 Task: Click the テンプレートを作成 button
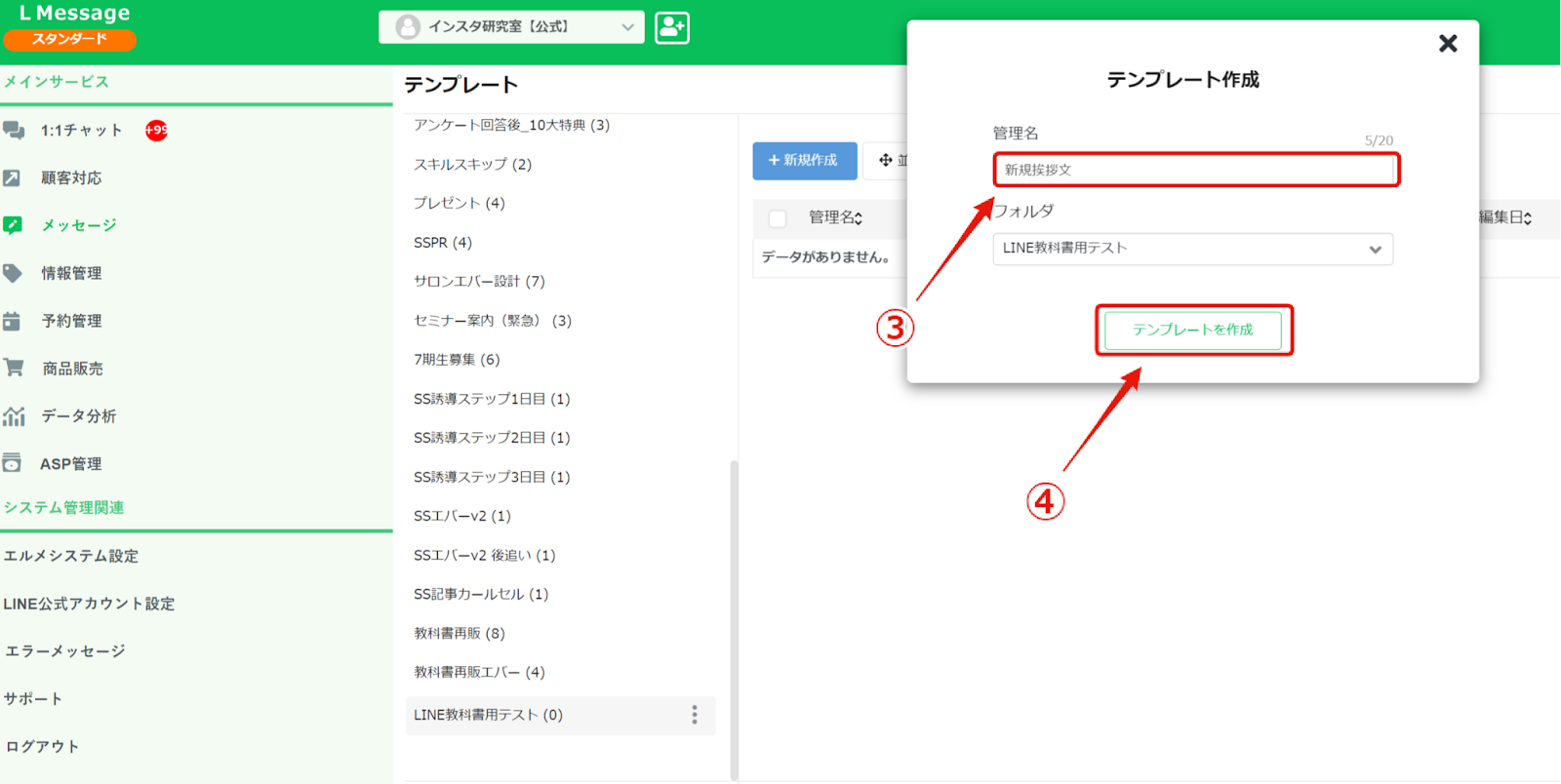tap(1193, 330)
